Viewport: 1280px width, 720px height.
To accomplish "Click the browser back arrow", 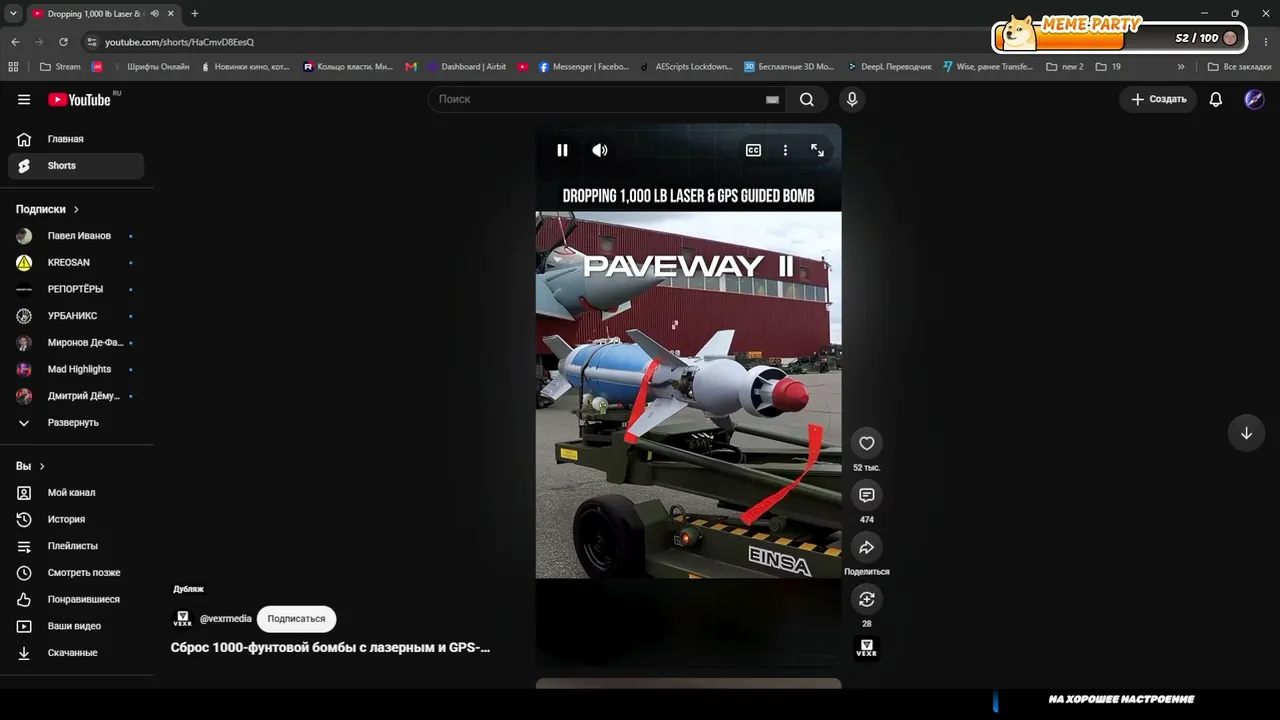I will click(x=15, y=42).
